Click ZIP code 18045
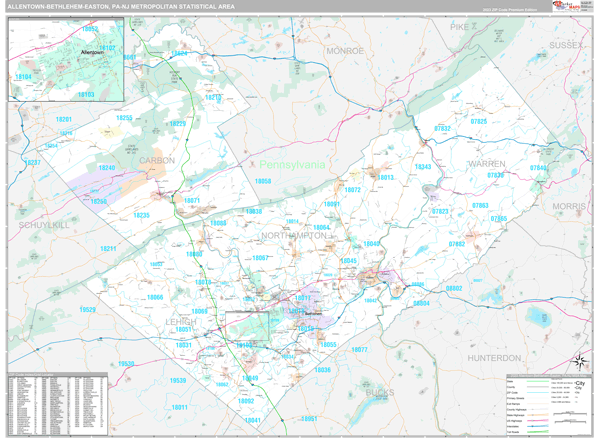This screenshot has height=438, width=600. (349, 261)
